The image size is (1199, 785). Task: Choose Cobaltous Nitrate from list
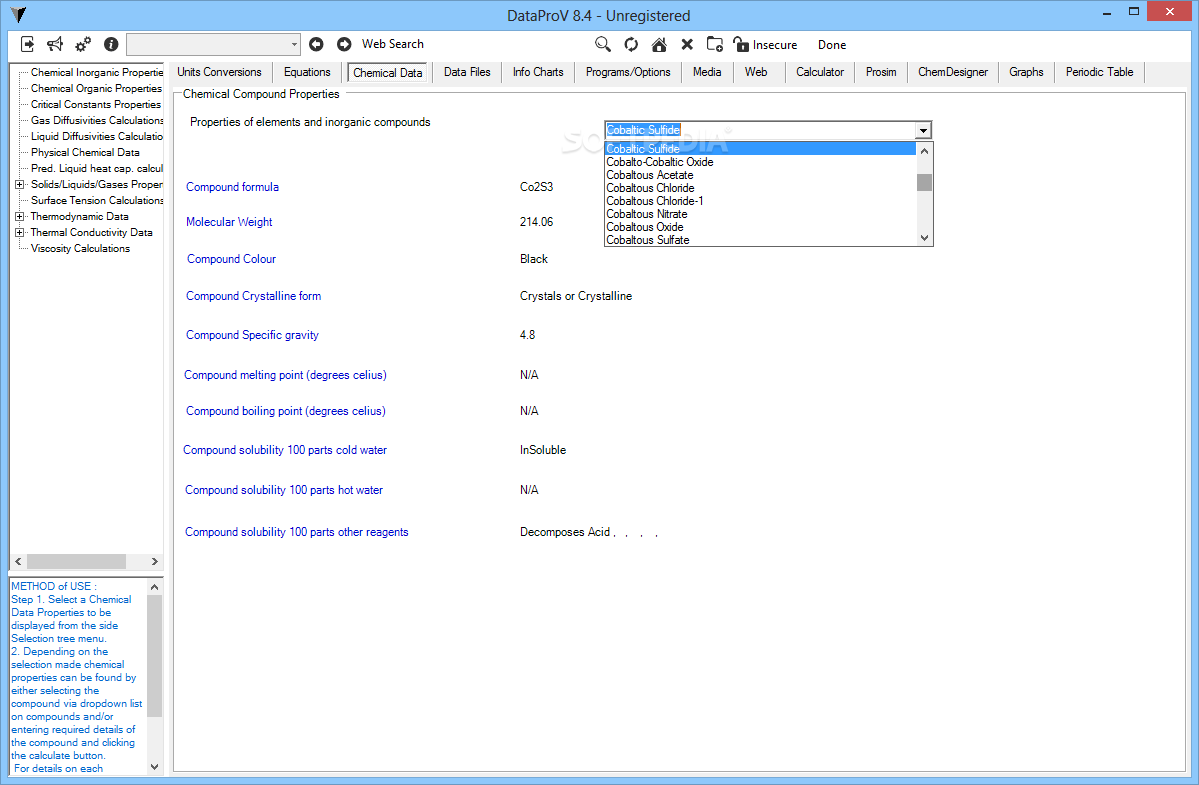coord(760,214)
